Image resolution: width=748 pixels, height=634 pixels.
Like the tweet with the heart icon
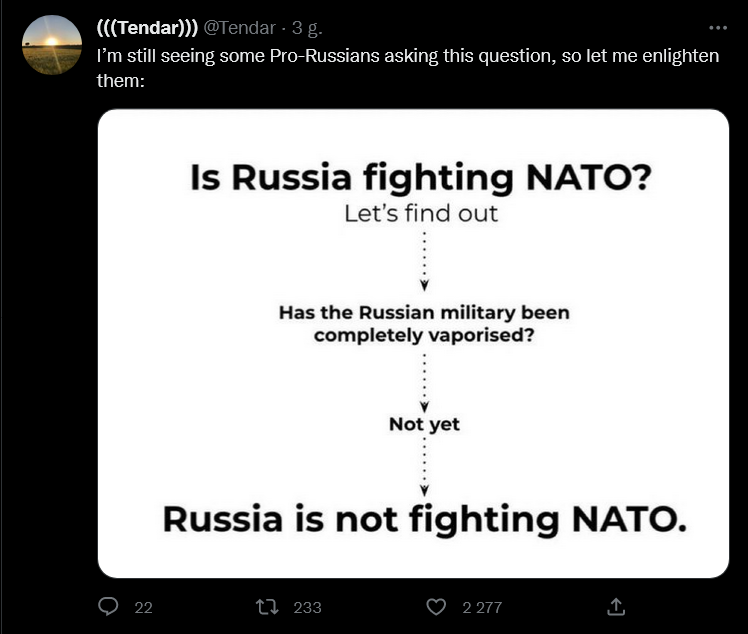[x=436, y=607]
